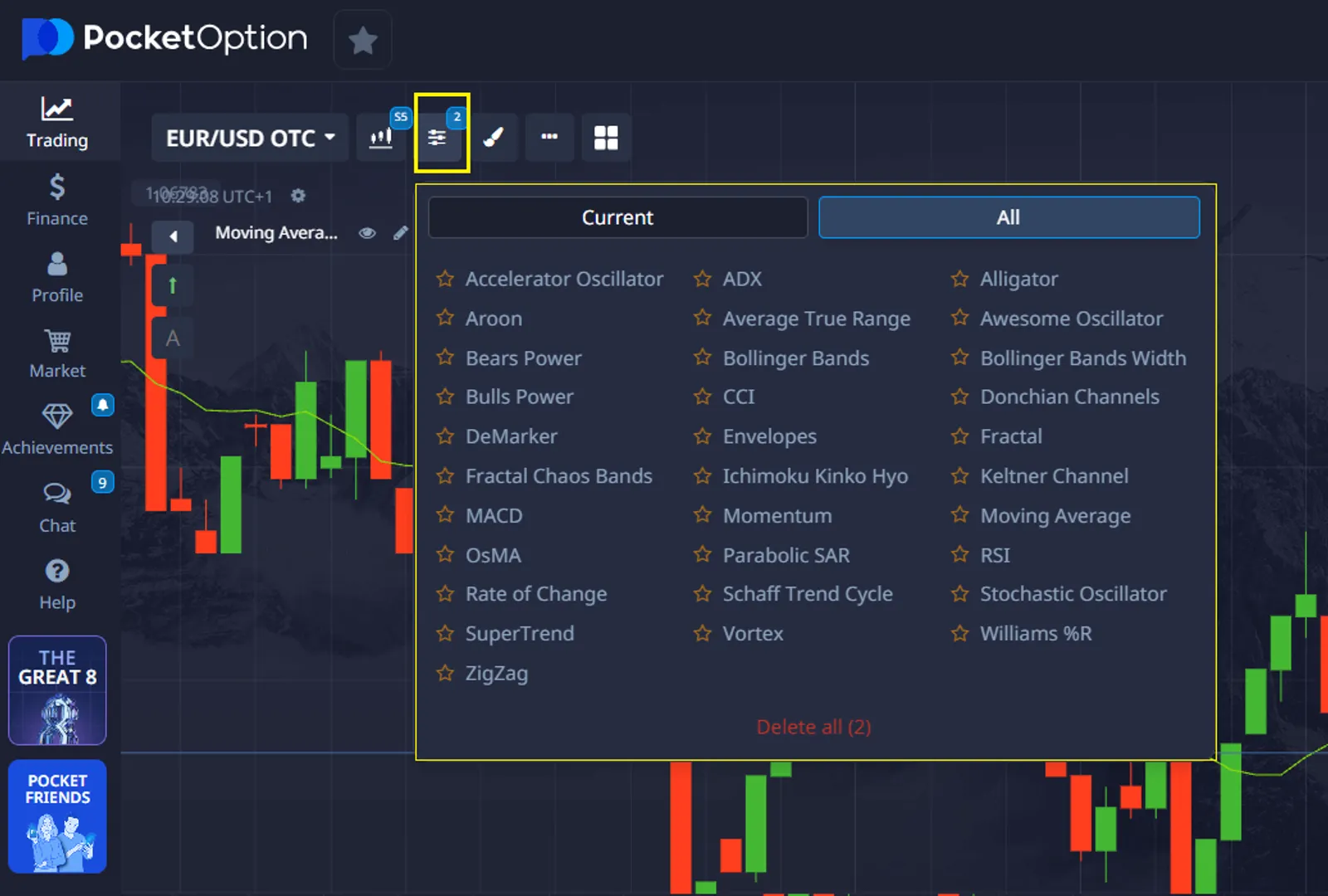The width and height of the screenshot is (1328, 896).
Task: Open the multi-chart grid layout icon
Action: 606,138
